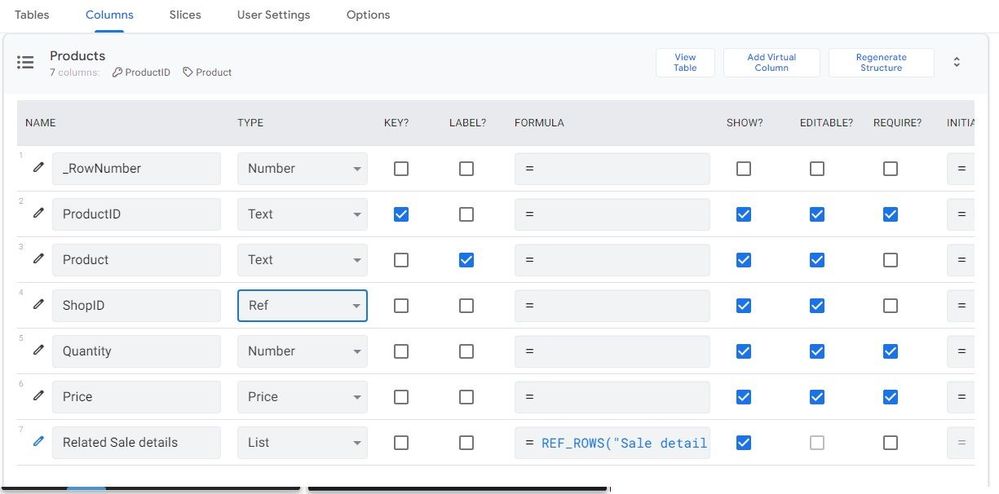The height and width of the screenshot is (494, 999).
Task: Uncheck EDITABLE for the ShopID column
Action: click(817, 305)
